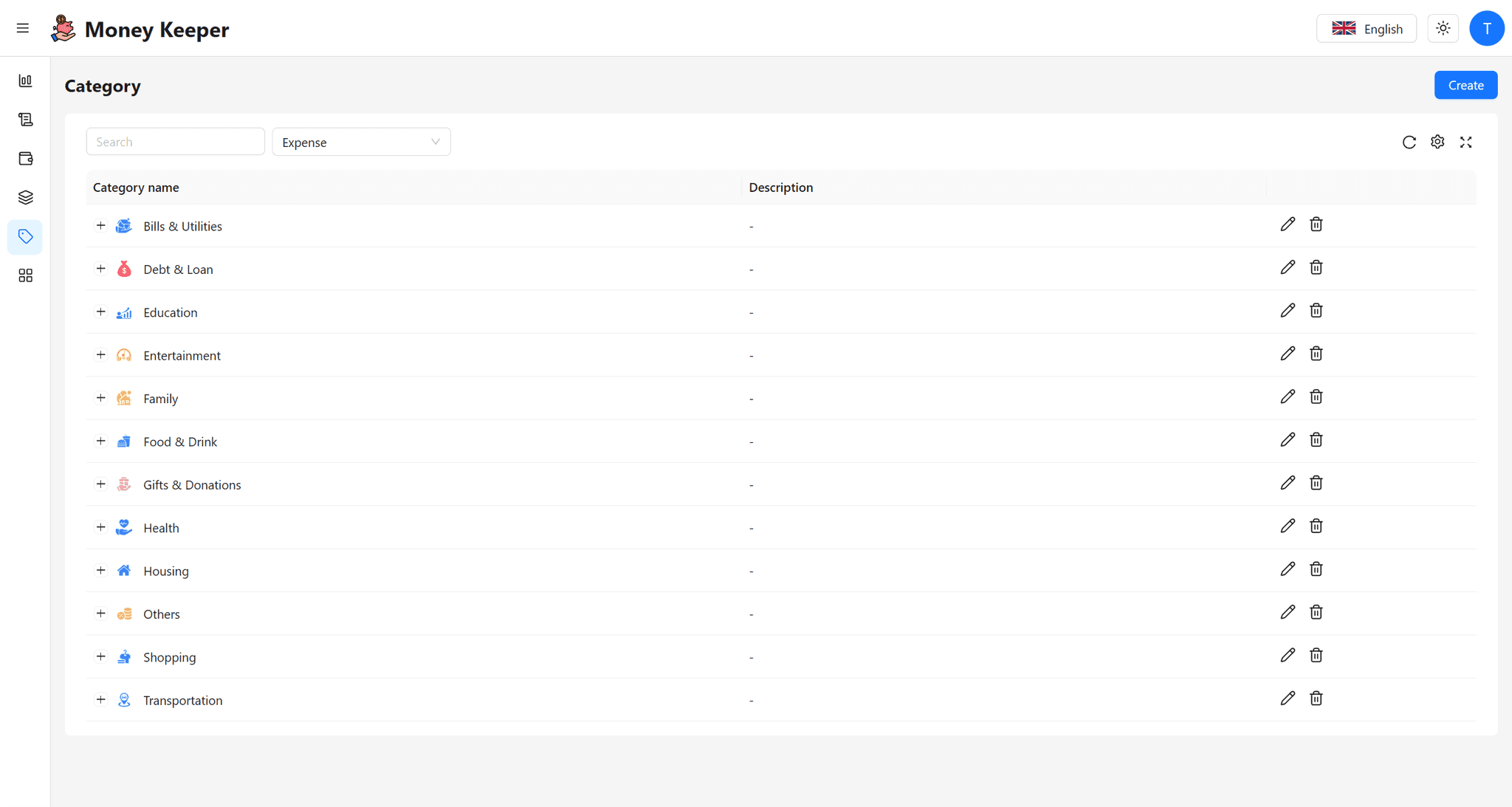The image size is (1512, 807).
Task: Open the hamburger sidebar menu
Action: tap(23, 28)
